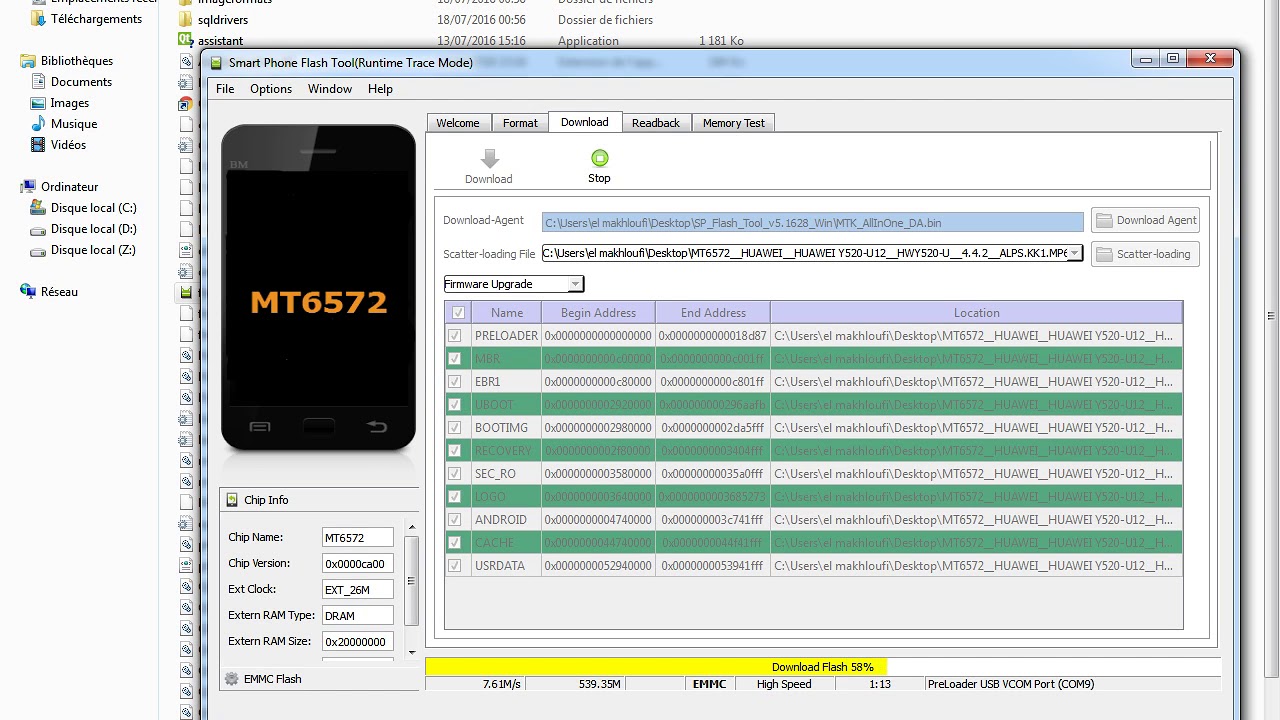Toggle the ANDROID checkbox
This screenshot has width=1280, height=720.
point(455,520)
